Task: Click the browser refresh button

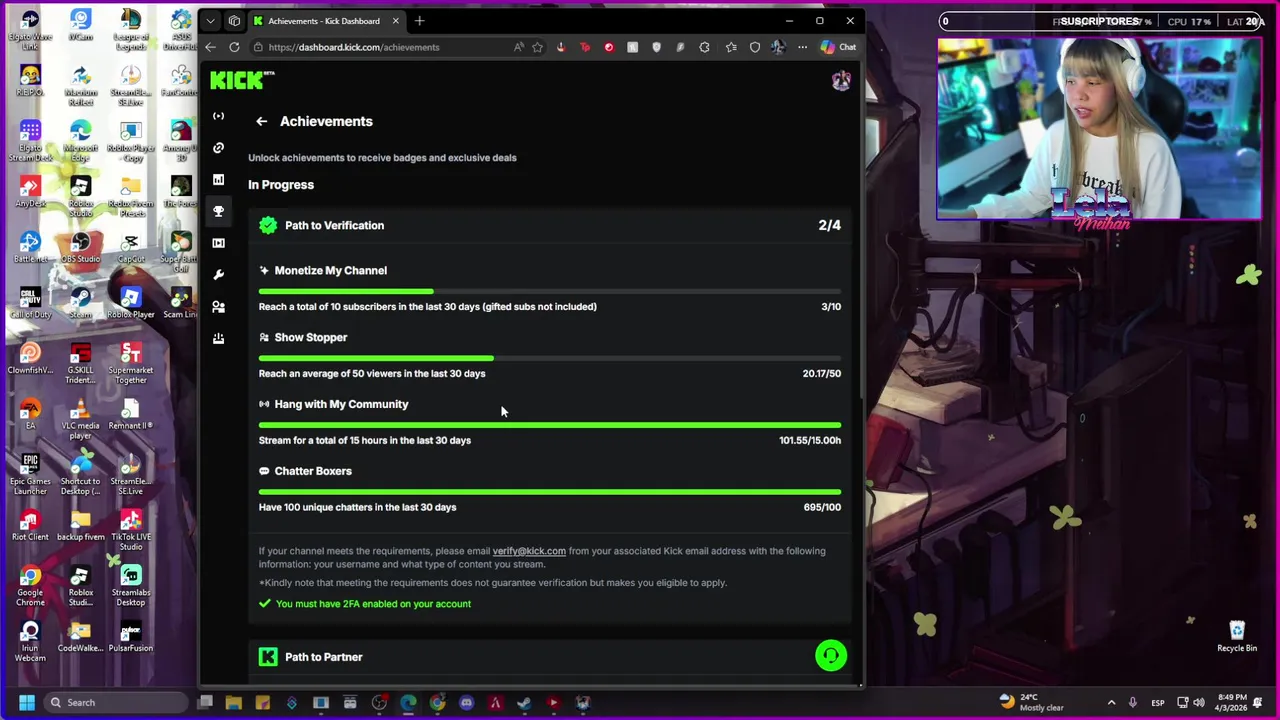Action: click(234, 47)
